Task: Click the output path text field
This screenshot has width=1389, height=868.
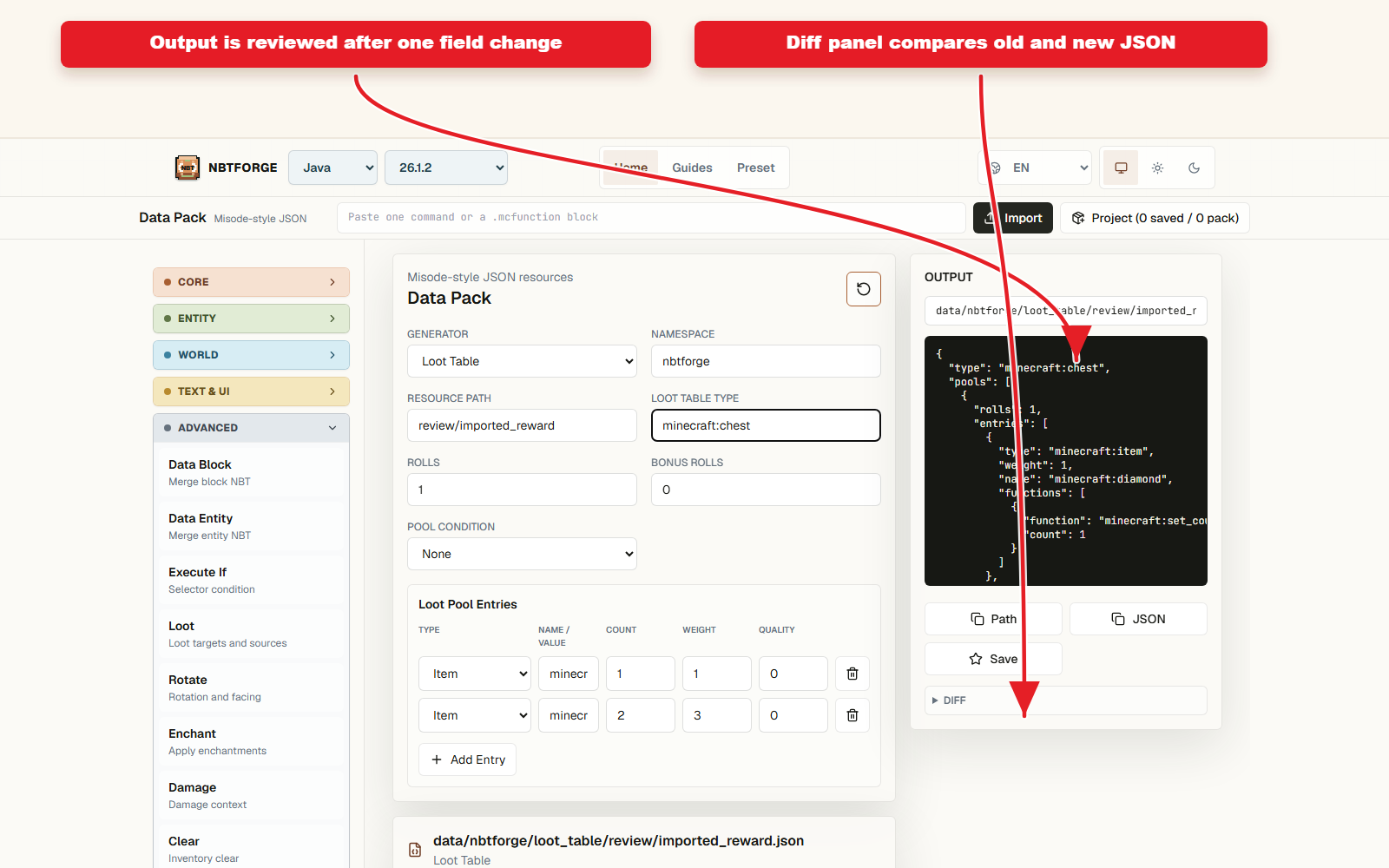Action: click(1065, 311)
